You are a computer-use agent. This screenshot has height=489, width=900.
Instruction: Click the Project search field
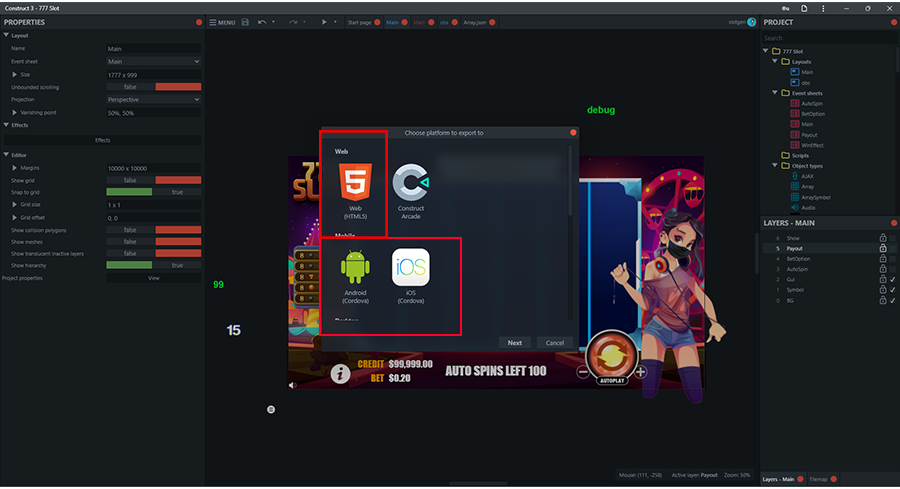click(829, 38)
